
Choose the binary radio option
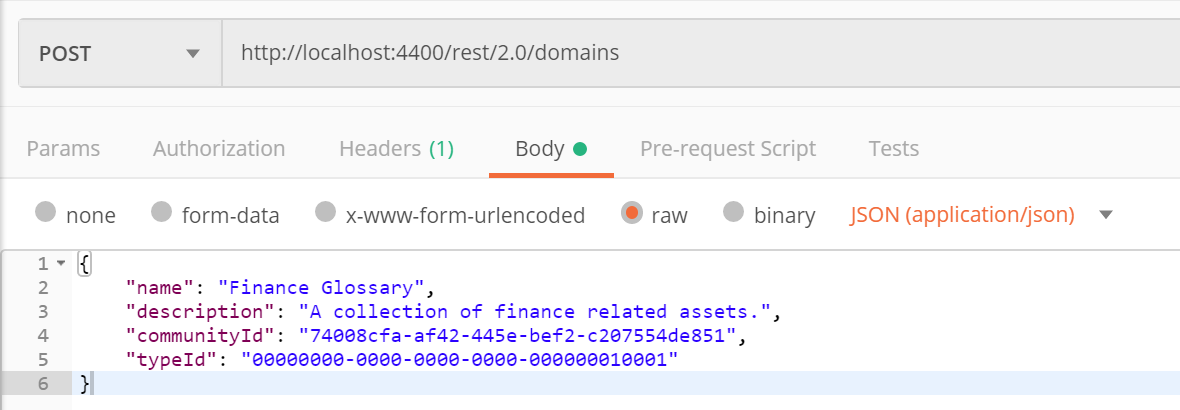pyautogui.click(x=734, y=213)
